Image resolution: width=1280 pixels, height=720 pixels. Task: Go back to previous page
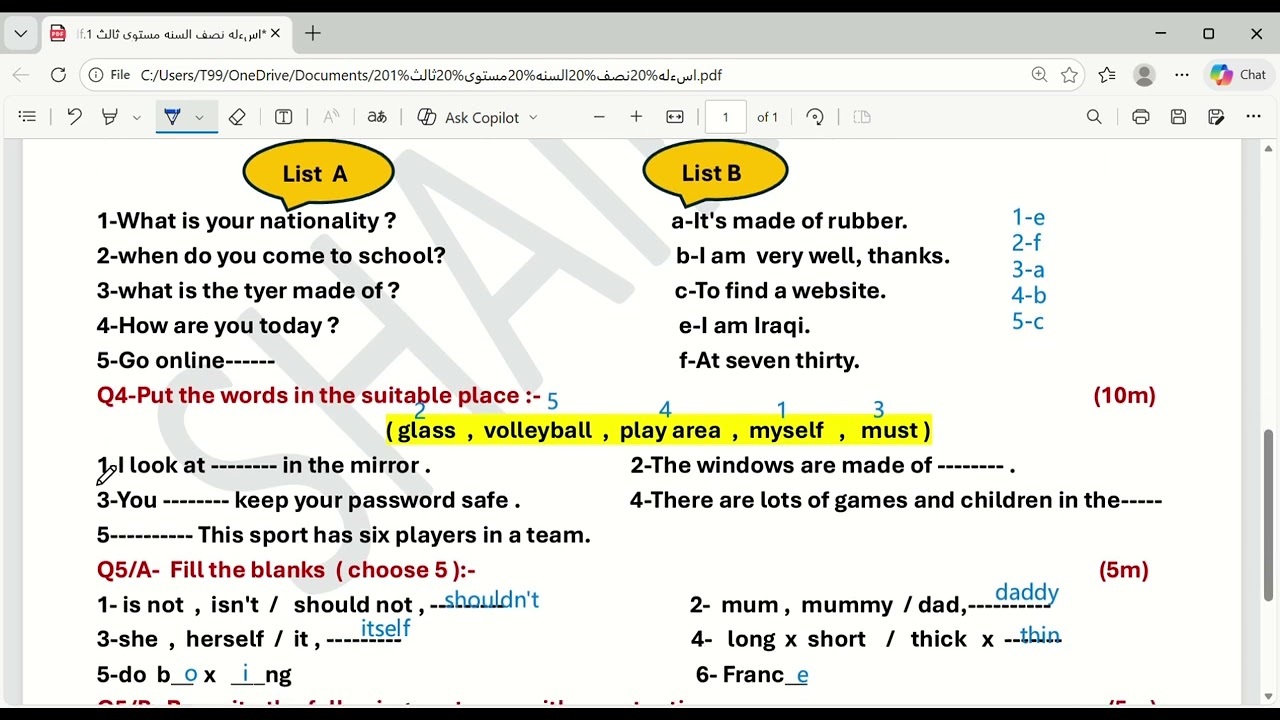tap(21, 75)
